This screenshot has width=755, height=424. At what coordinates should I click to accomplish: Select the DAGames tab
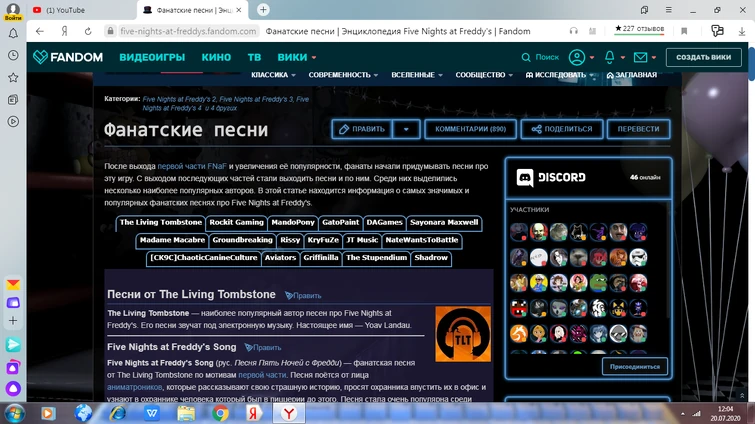(x=384, y=222)
